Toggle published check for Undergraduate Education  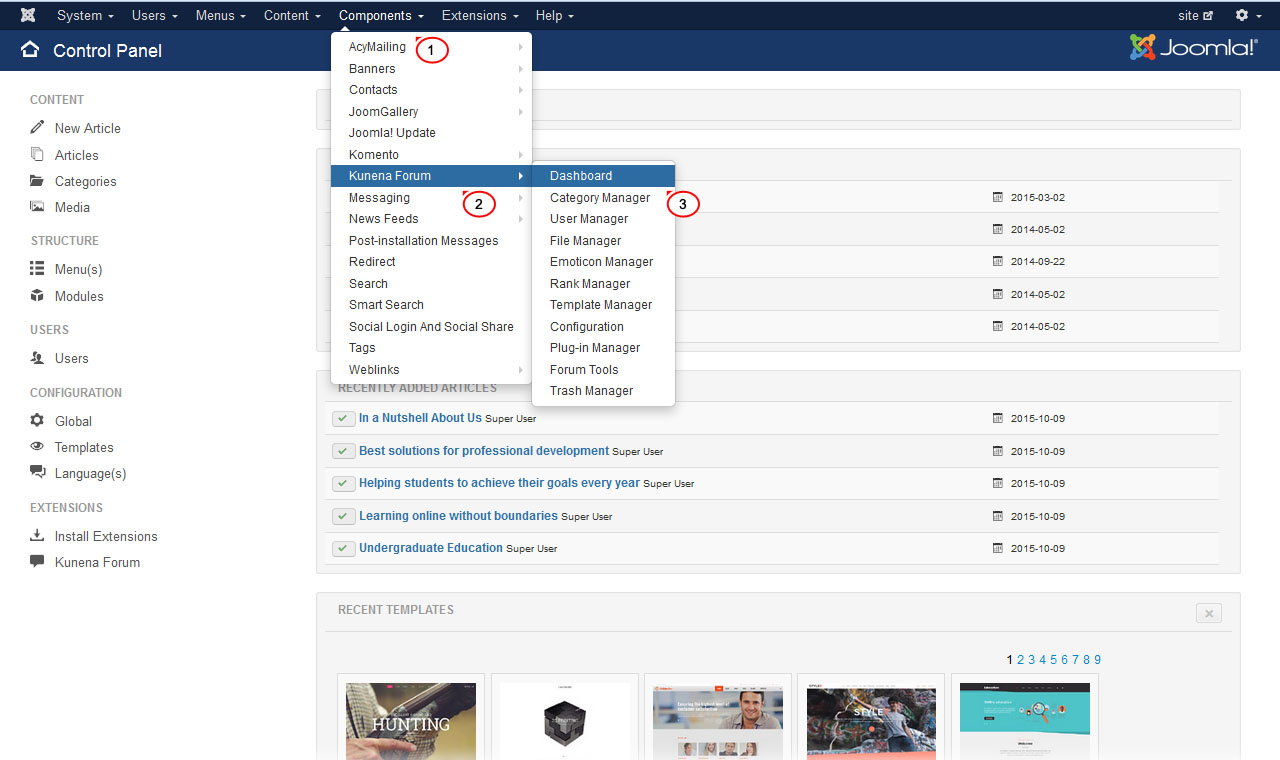click(344, 548)
